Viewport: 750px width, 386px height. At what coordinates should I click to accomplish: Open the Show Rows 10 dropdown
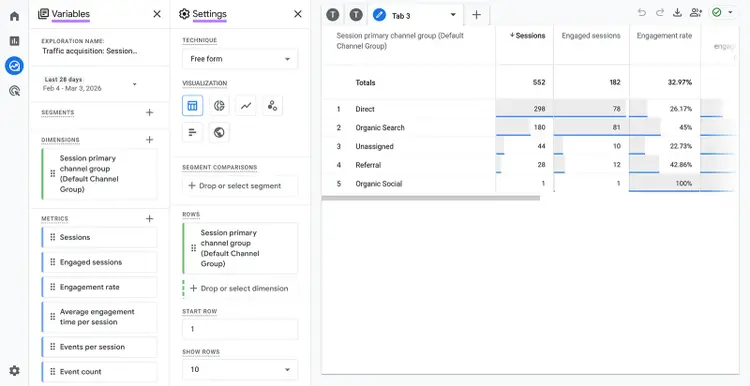(240, 369)
